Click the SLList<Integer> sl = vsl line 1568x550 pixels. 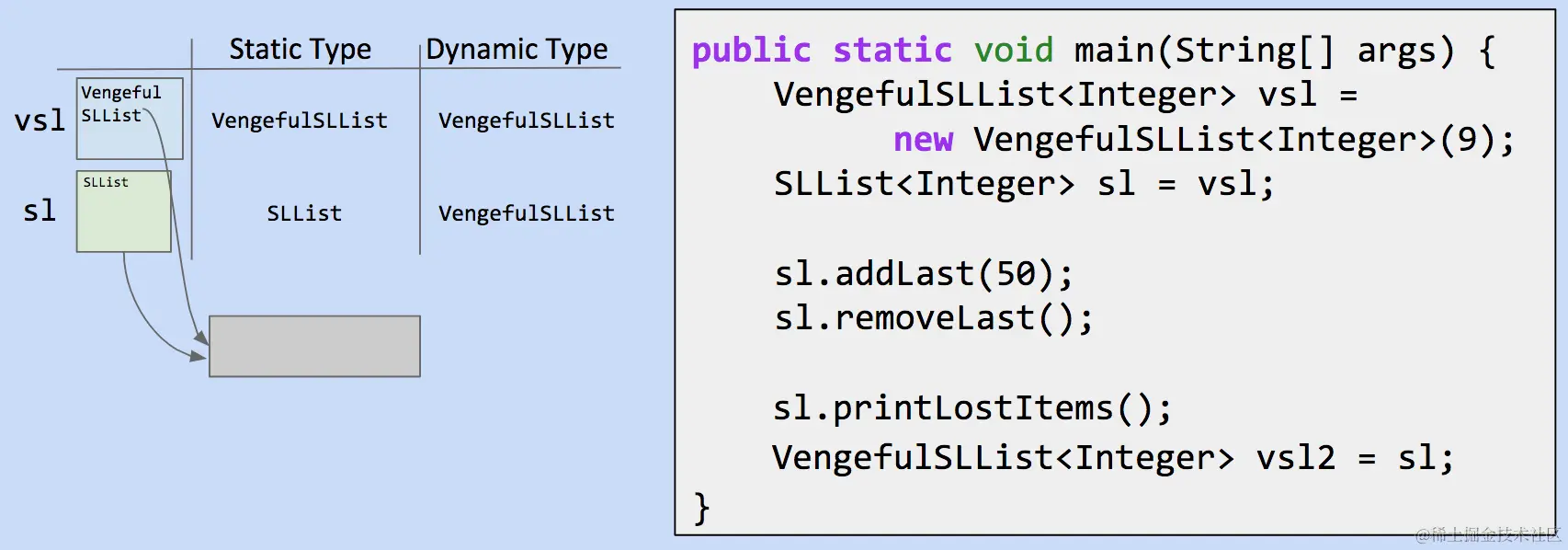click(1024, 184)
